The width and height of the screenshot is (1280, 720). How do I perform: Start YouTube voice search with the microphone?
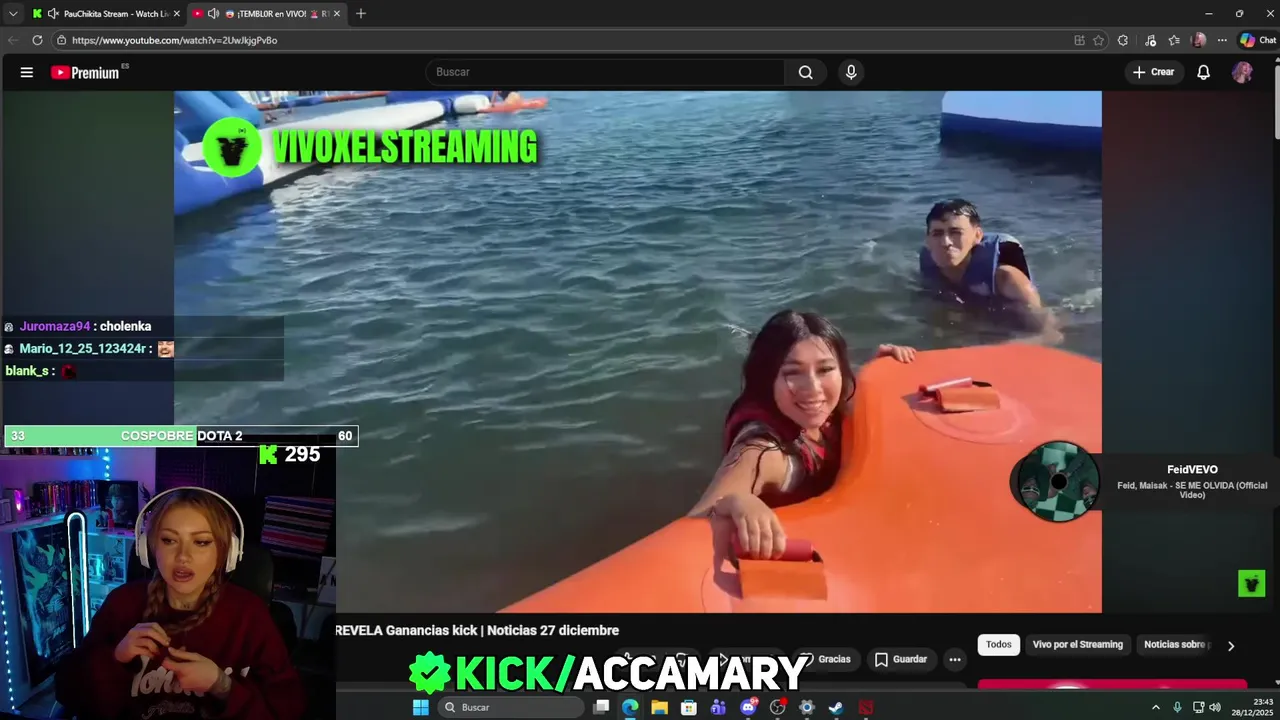851,72
